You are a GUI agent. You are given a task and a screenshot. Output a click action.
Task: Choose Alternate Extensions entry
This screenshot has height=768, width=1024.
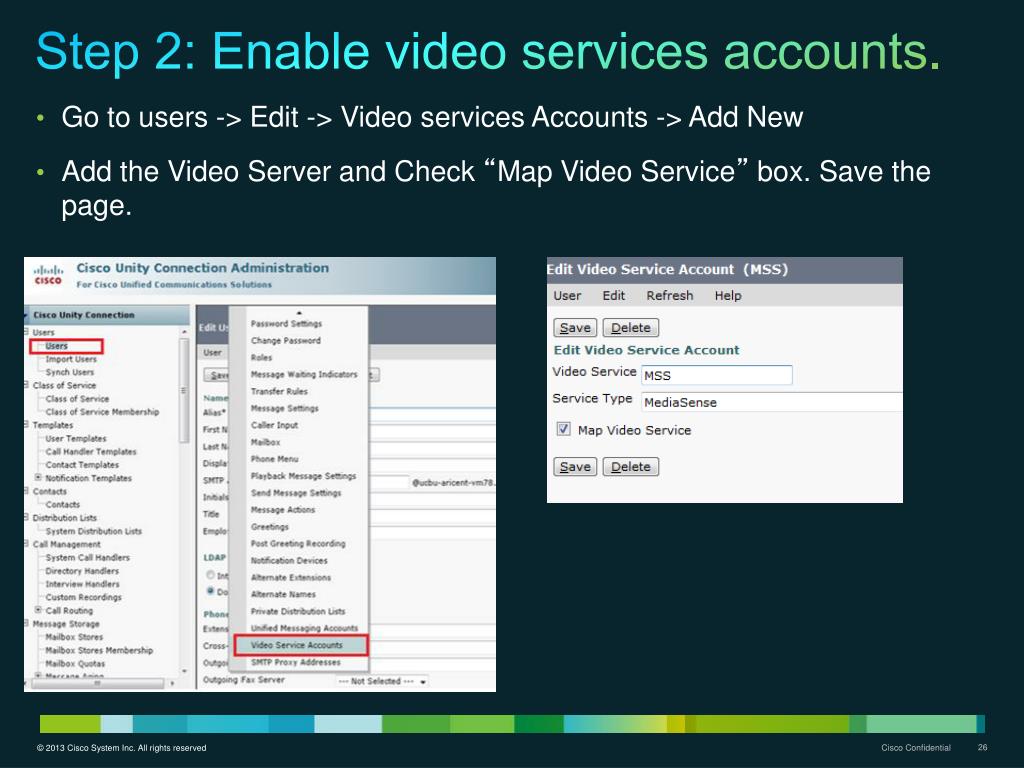pos(291,577)
